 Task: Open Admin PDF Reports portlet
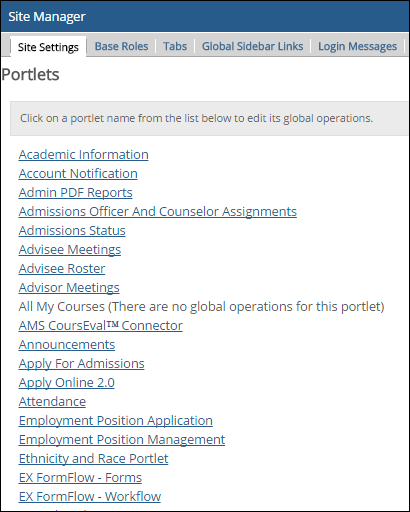click(76, 193)
